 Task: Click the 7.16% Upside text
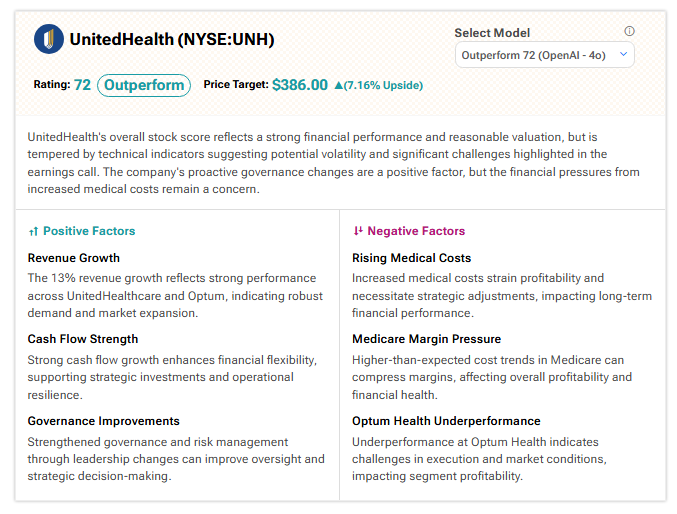[384, 85]
